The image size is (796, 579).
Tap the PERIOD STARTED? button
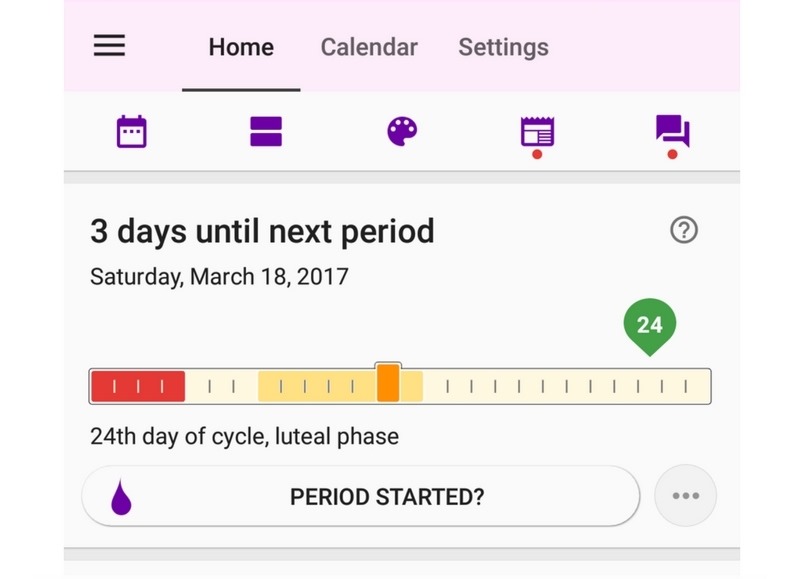pos(360,496)
